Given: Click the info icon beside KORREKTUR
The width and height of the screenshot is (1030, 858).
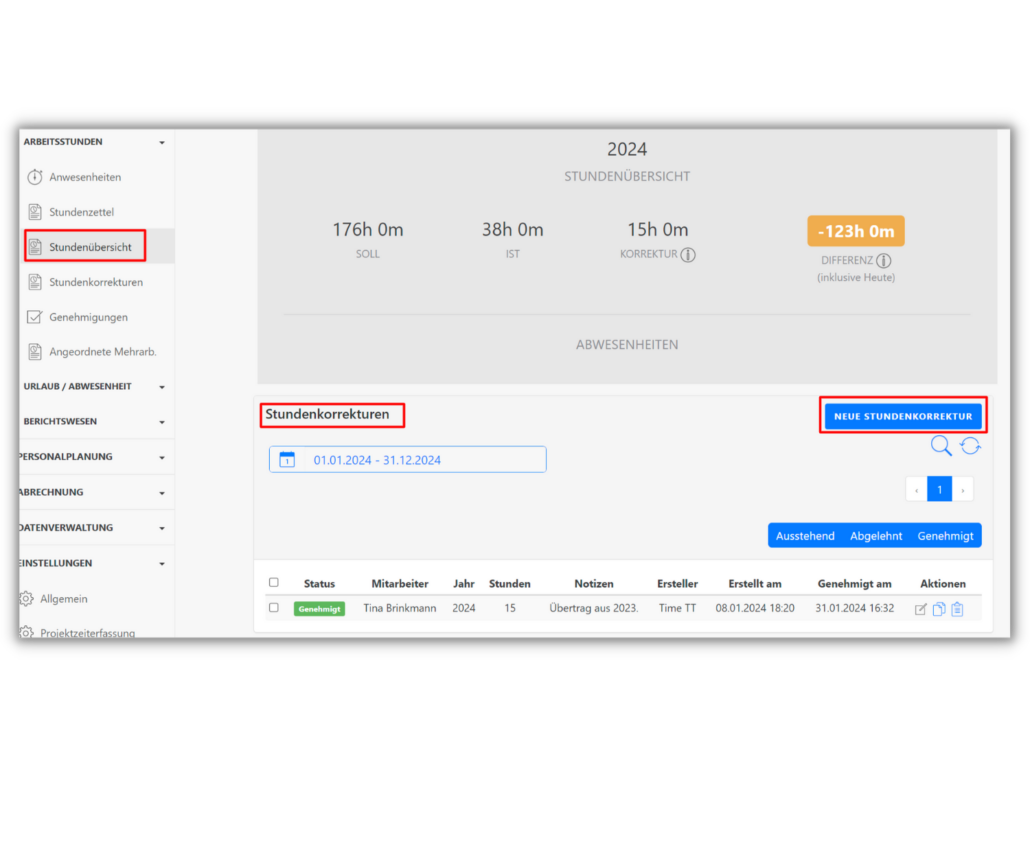Looking at the screenshot, I should click(688, 255).
